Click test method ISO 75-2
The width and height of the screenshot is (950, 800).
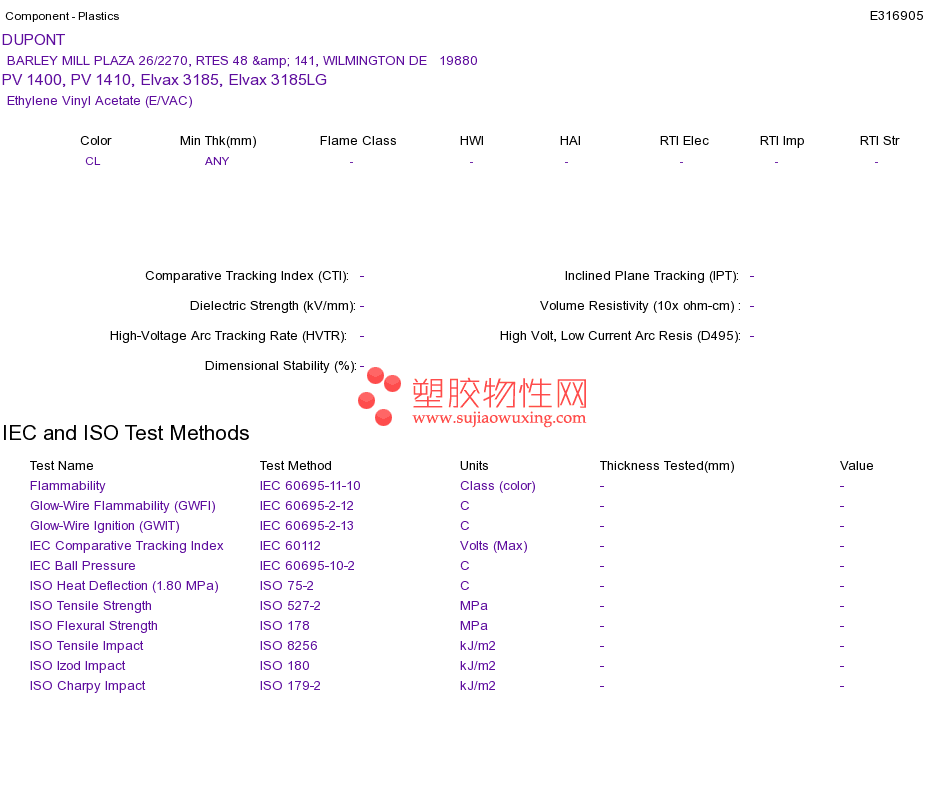coord(287,586)
